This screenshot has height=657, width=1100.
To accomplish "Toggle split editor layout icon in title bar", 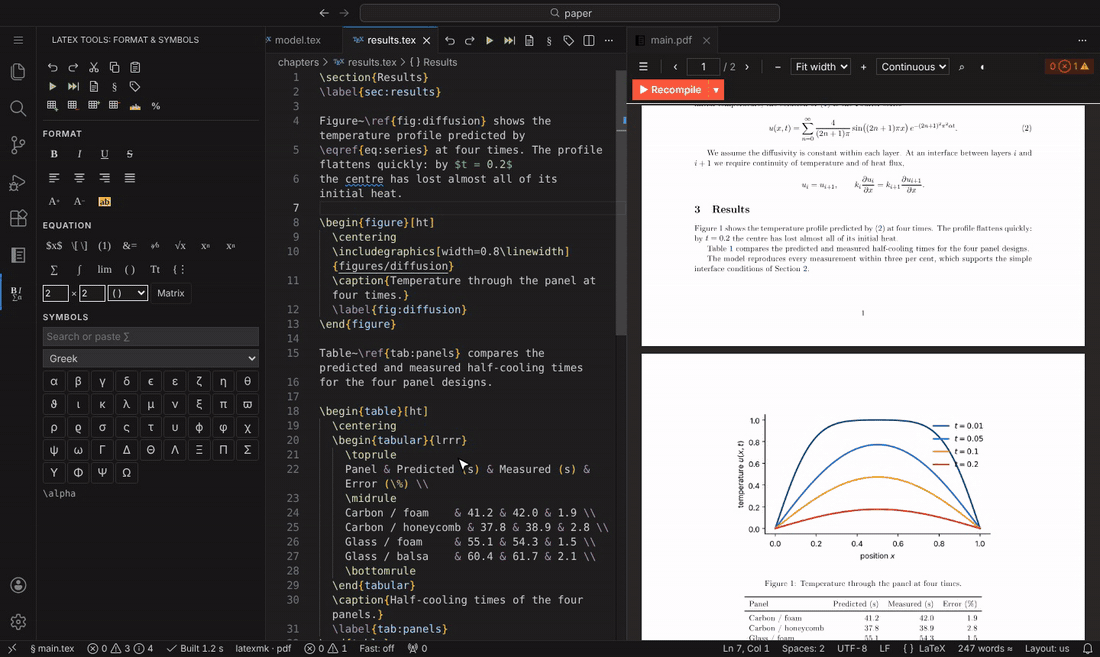I will pyautogui.click(x=589, y=41).
